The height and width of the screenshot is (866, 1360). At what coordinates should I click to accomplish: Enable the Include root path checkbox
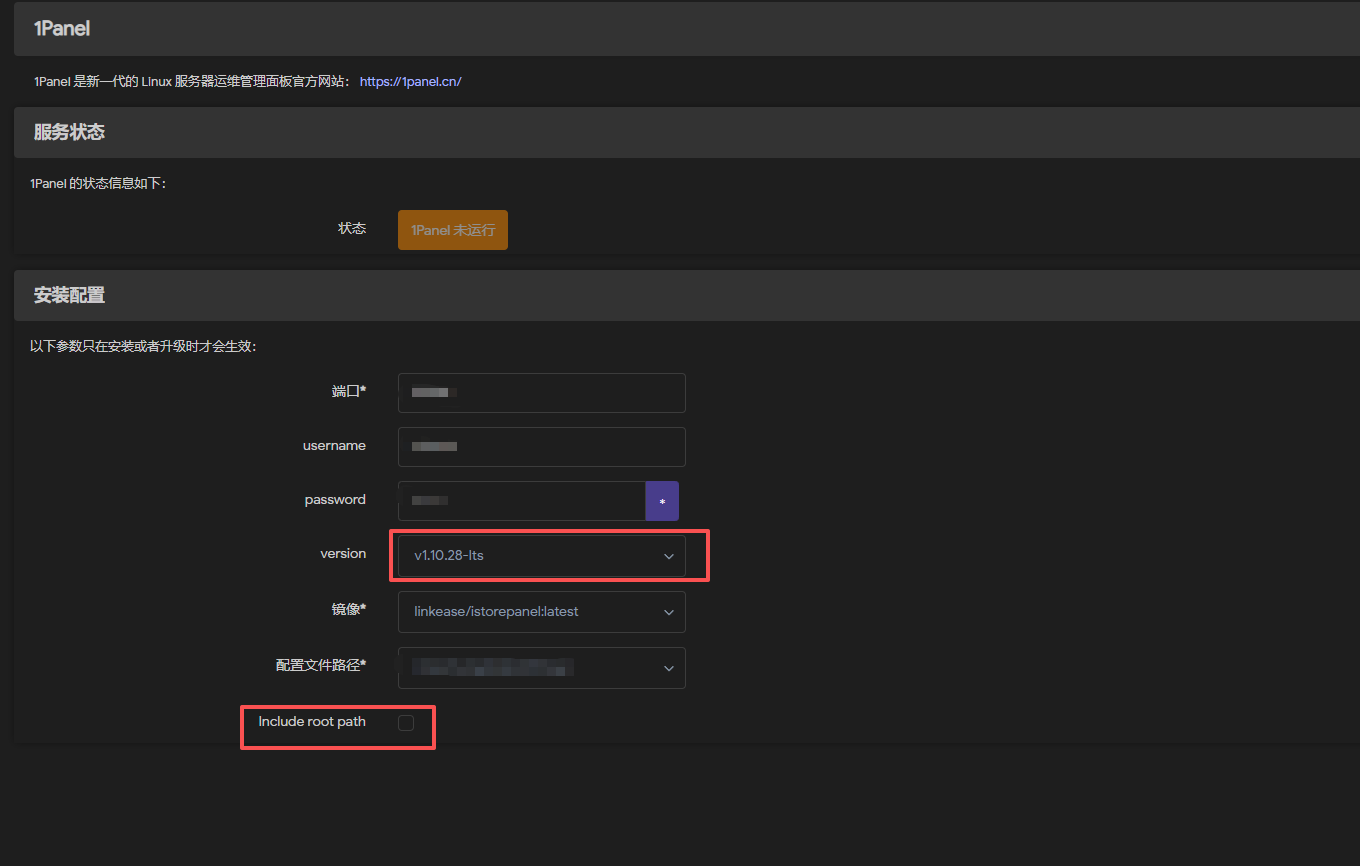406,723
